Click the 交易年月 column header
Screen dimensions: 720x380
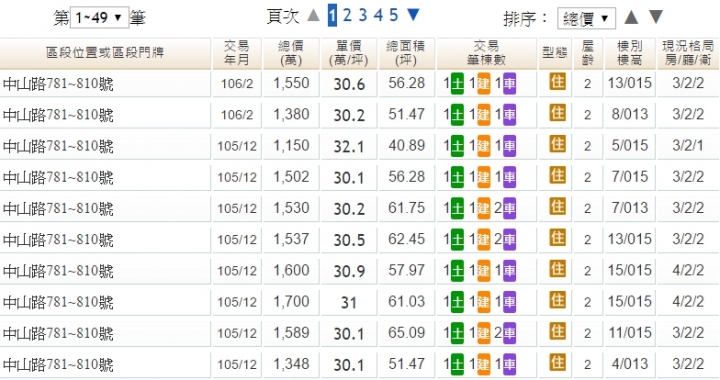click(237, 53)
